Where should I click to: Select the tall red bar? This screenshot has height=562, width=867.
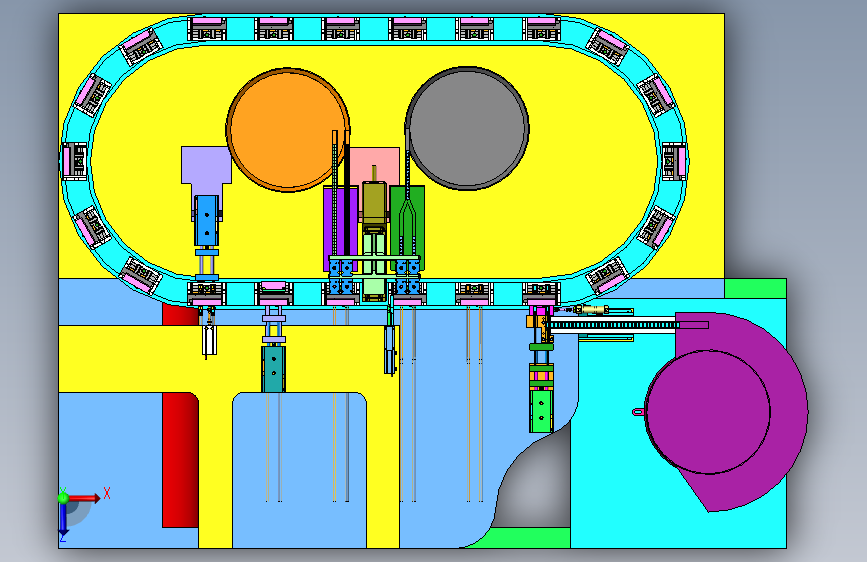(x=180, y=460)
